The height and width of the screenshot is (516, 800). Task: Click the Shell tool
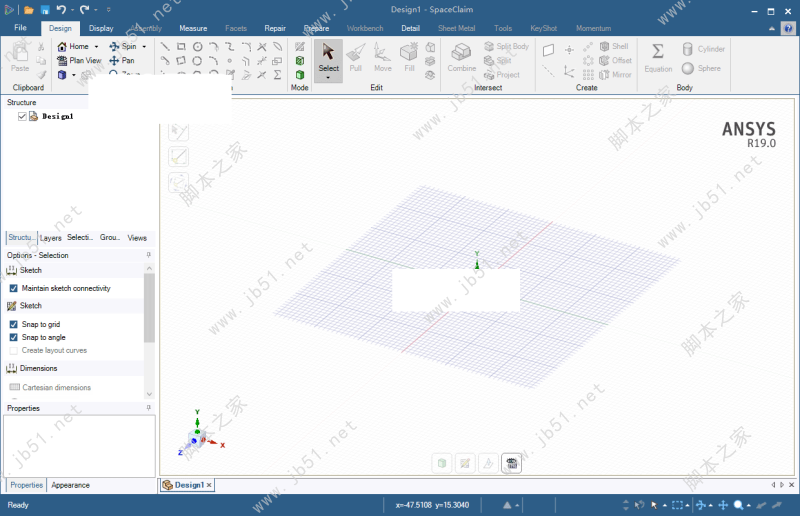coord(614,46)
